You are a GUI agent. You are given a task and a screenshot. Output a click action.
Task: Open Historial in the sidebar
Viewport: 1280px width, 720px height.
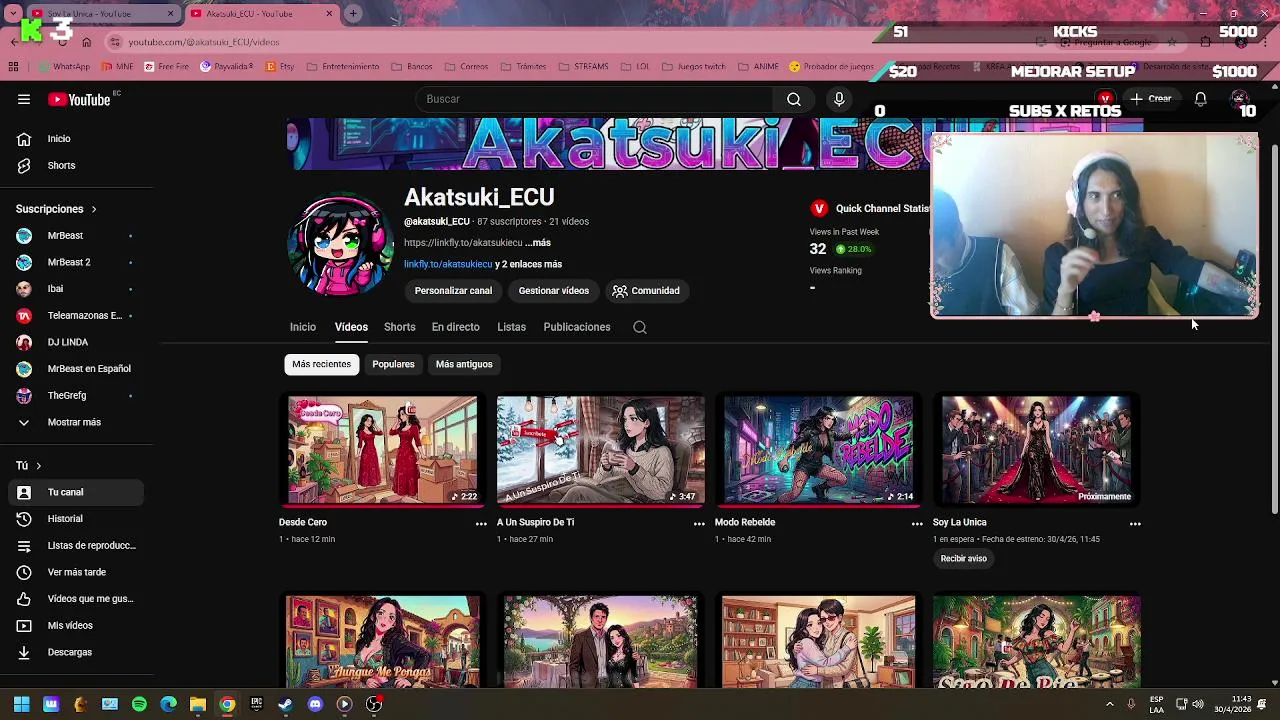click(x=76, y=519)
